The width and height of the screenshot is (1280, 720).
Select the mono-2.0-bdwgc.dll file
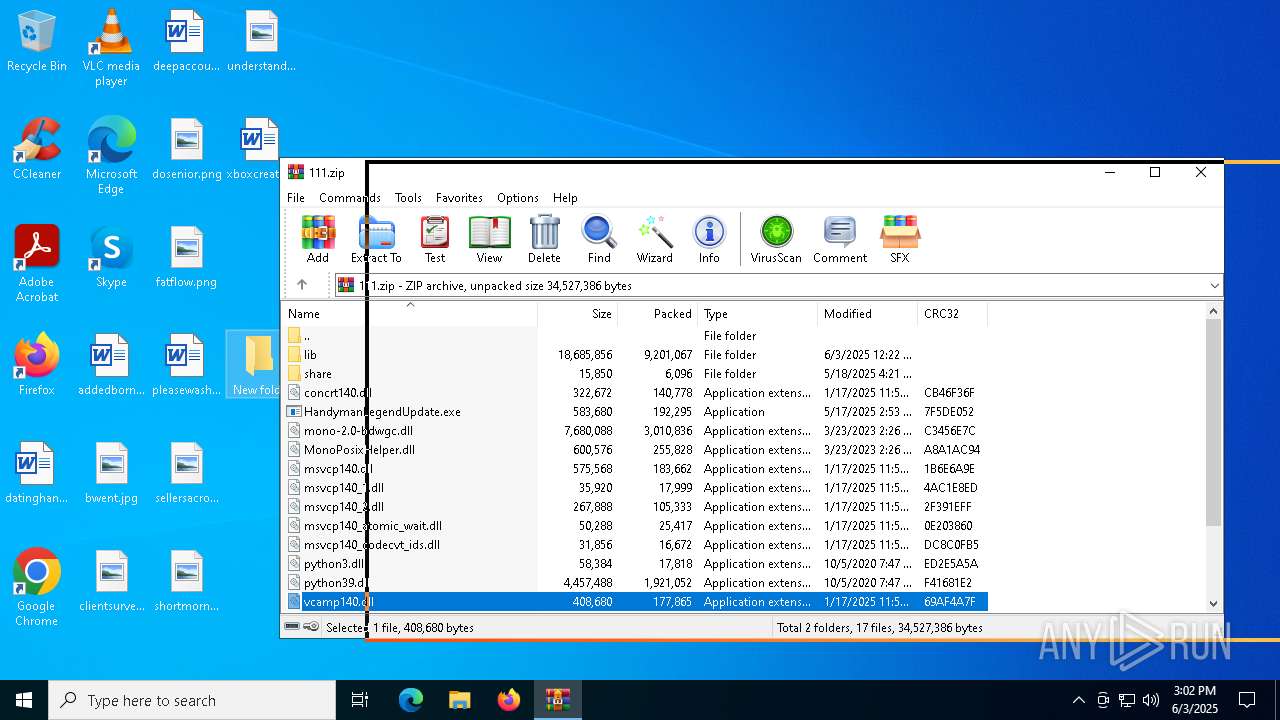point(636,431)
